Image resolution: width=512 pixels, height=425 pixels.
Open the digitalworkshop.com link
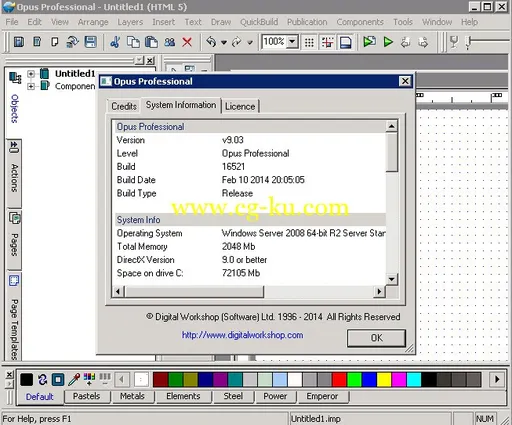point(242,335)
